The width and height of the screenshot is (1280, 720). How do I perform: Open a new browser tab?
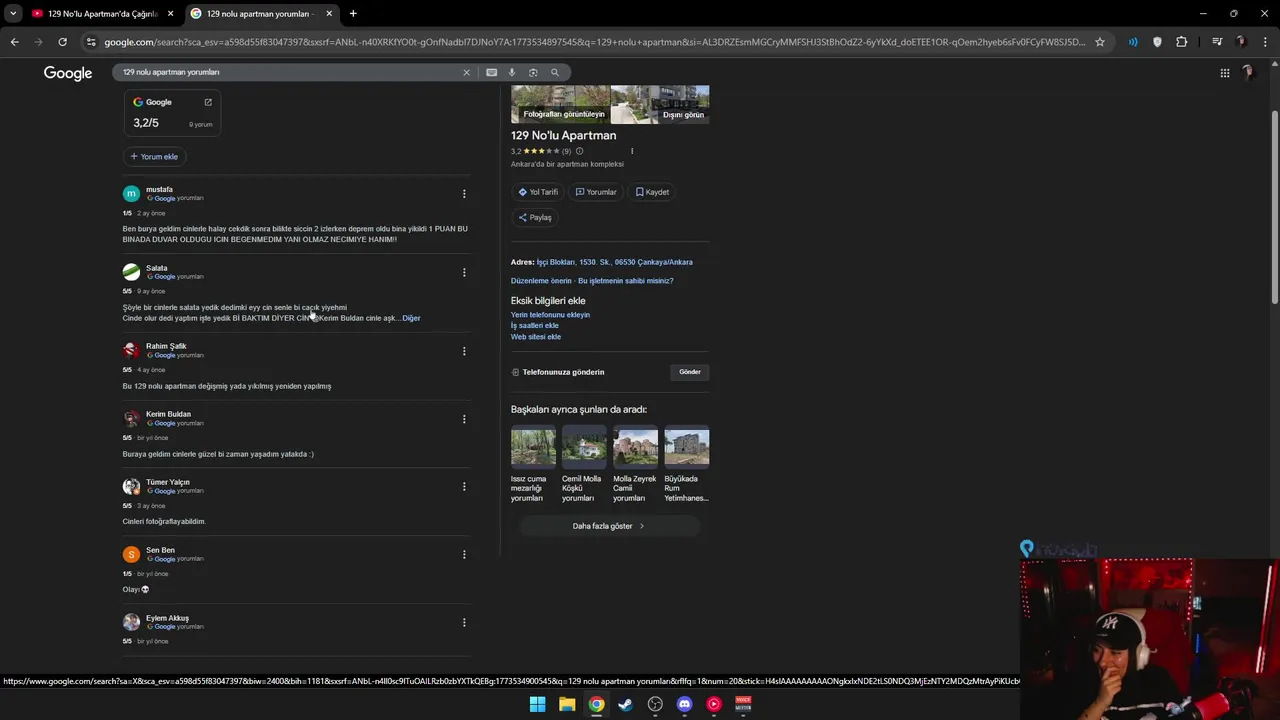point(353,14)
